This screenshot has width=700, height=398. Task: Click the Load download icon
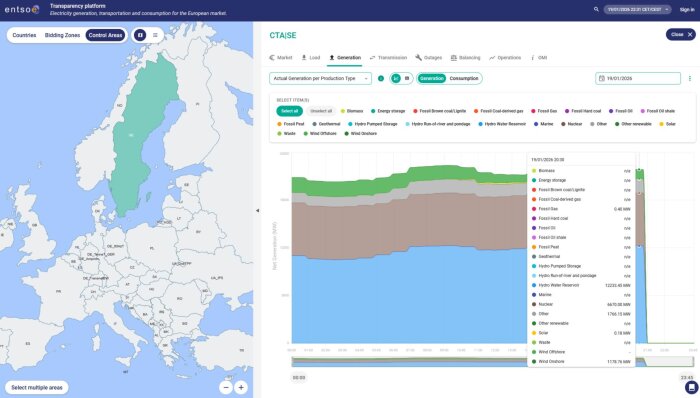coord(304,58)
